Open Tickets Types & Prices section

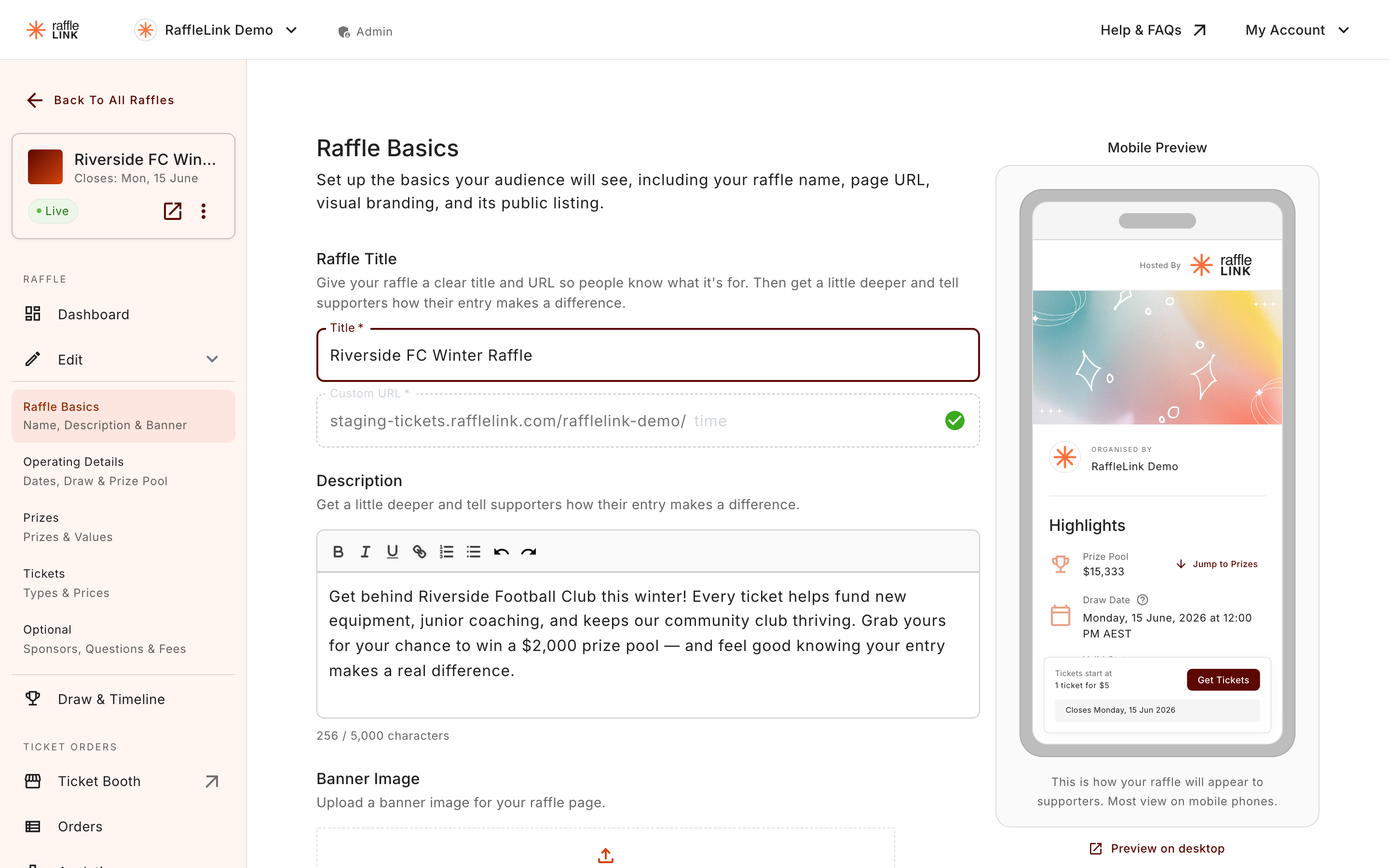pyautogui.click(x=123, y=583)
